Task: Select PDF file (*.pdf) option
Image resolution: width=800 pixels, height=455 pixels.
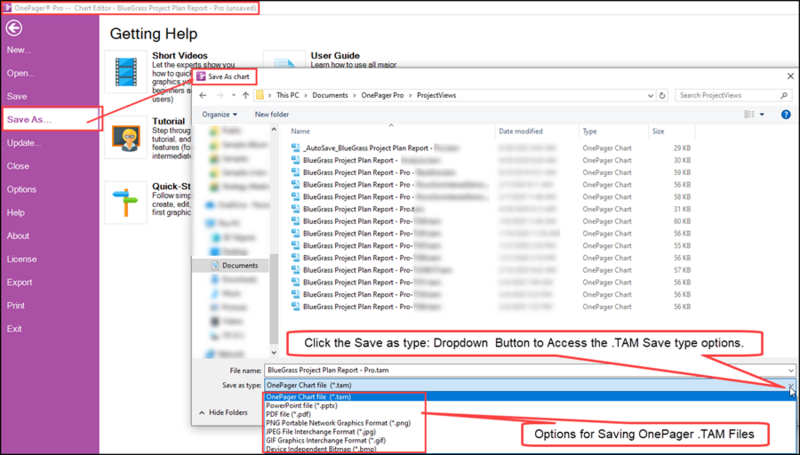Action: coord(288,414)
